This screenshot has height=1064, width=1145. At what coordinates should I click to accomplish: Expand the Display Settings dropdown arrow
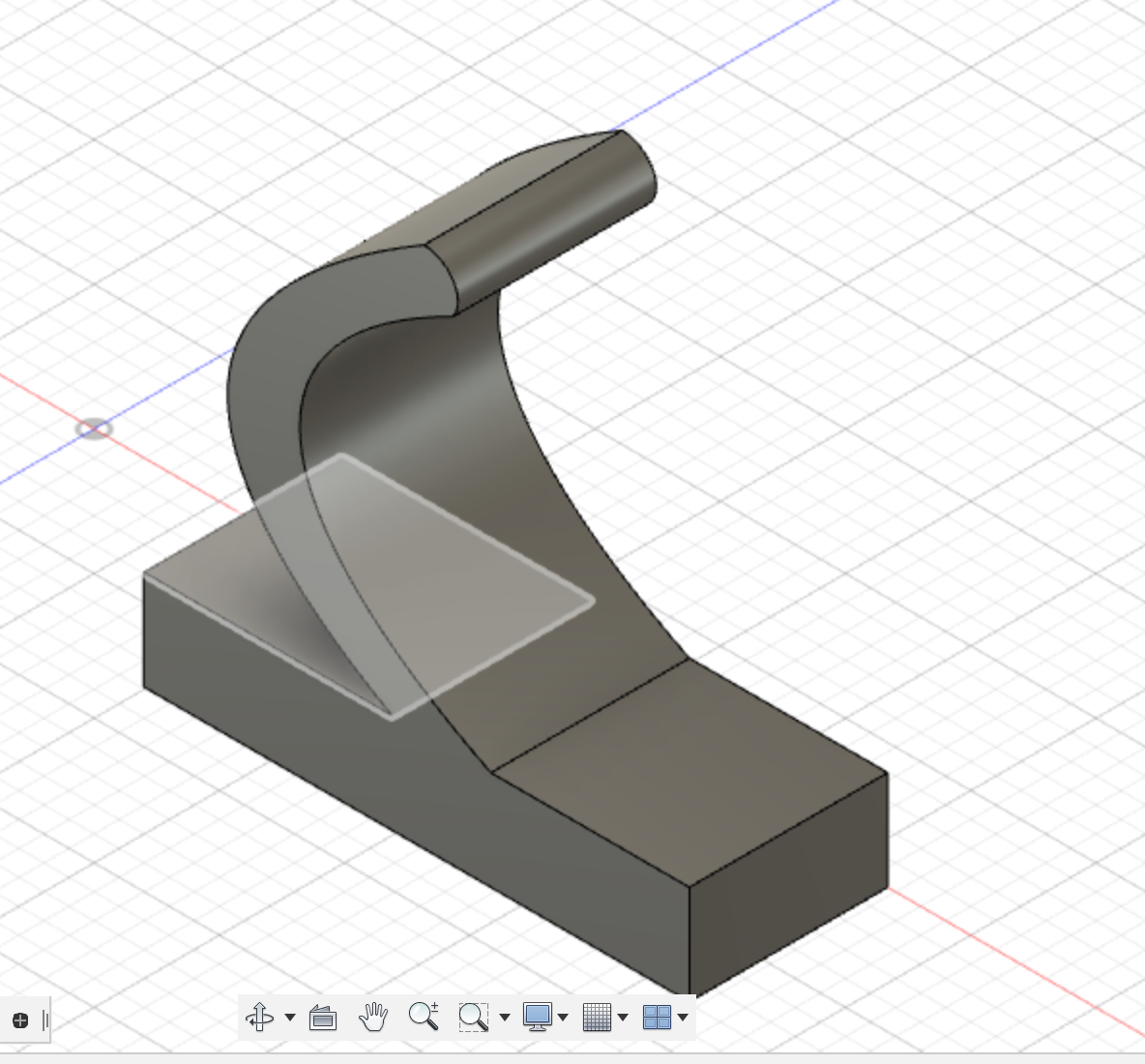pos(563,1018)
